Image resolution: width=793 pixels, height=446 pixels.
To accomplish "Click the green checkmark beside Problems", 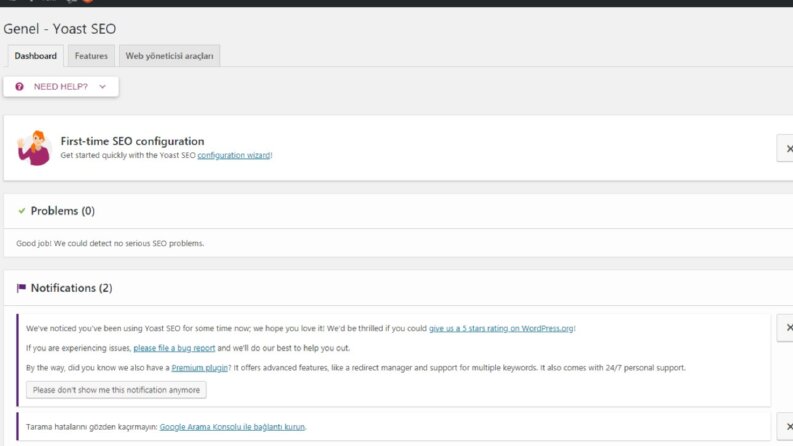I will tap(21, 211).
